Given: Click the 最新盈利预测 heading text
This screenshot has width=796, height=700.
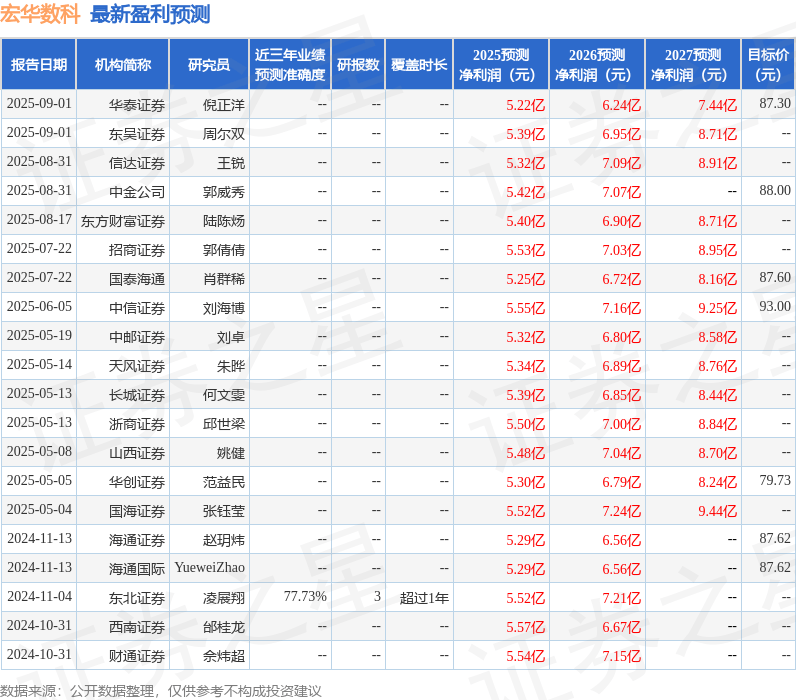Looking at the screenshot, I should pos(150,14).
